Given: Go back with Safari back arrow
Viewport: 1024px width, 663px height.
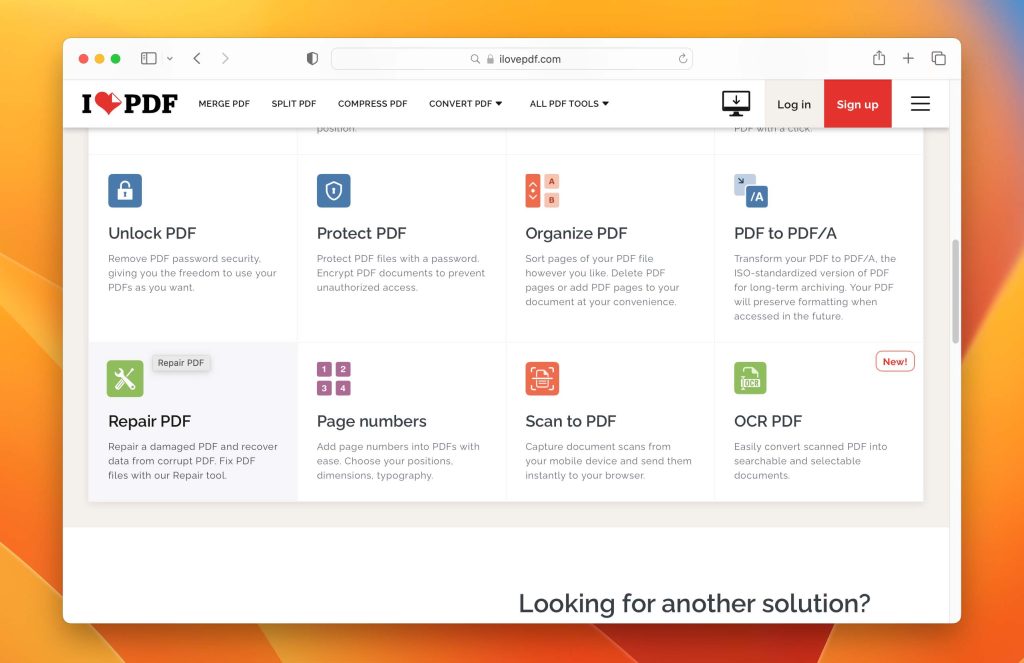Looking at the screenshot, I should (x=197, y=58).
